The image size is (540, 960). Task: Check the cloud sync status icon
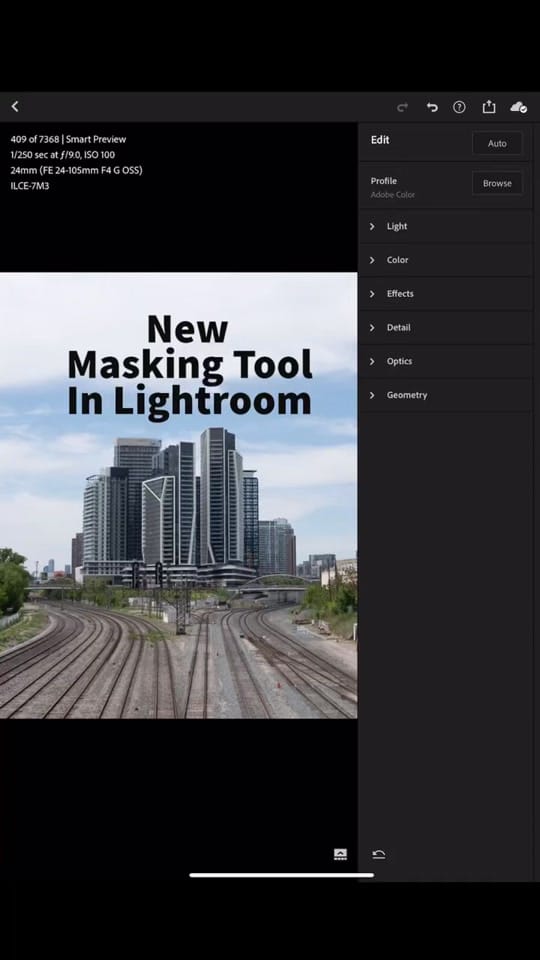pyautogui.click(x=519, y=107)
